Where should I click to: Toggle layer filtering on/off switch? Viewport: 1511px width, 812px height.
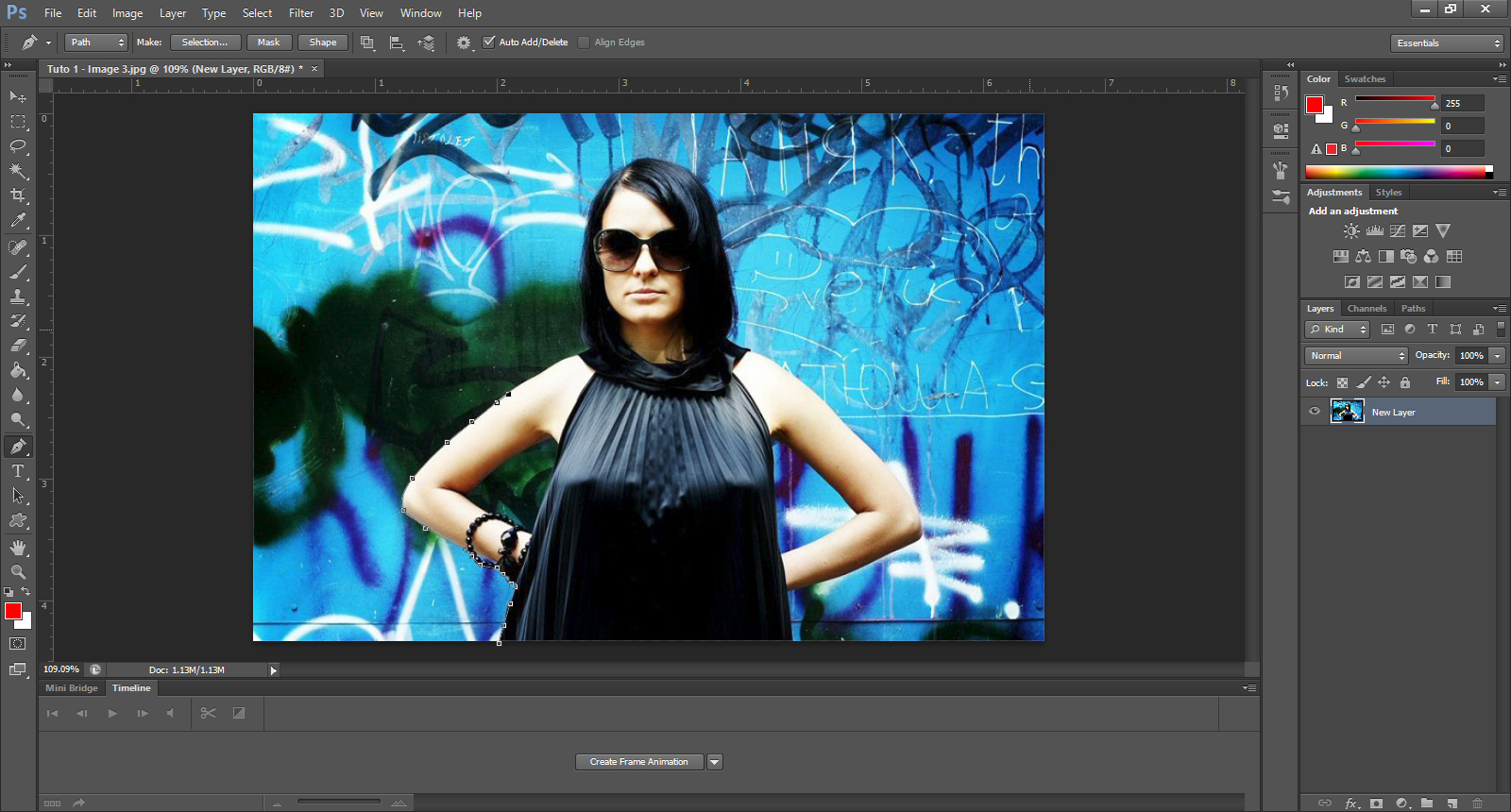pos(1501,330)
